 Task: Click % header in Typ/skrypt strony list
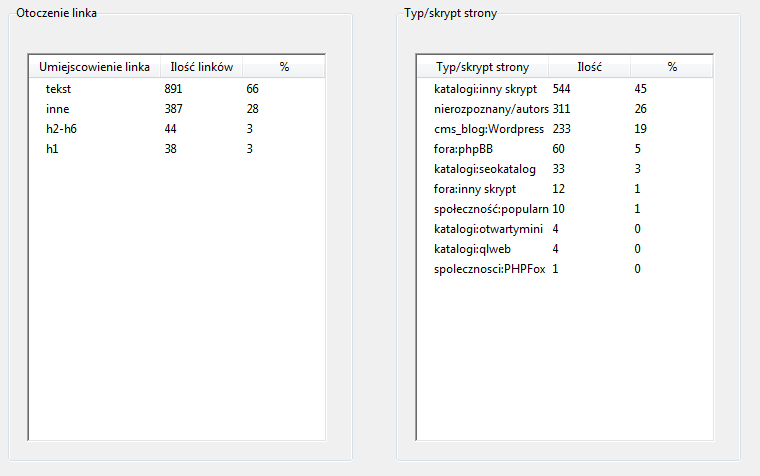pos(672,67)
